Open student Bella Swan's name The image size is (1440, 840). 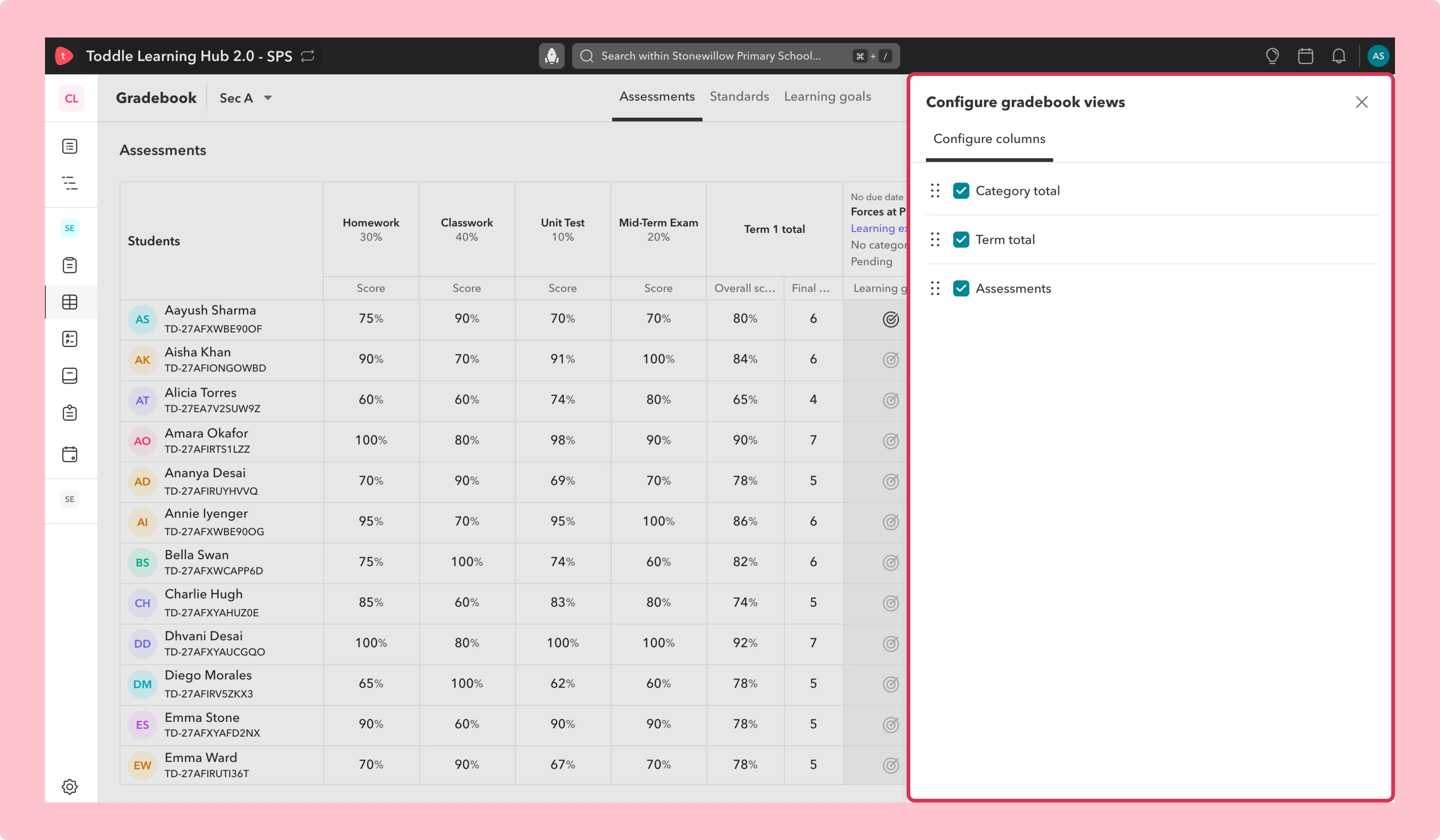pos(197,555)
